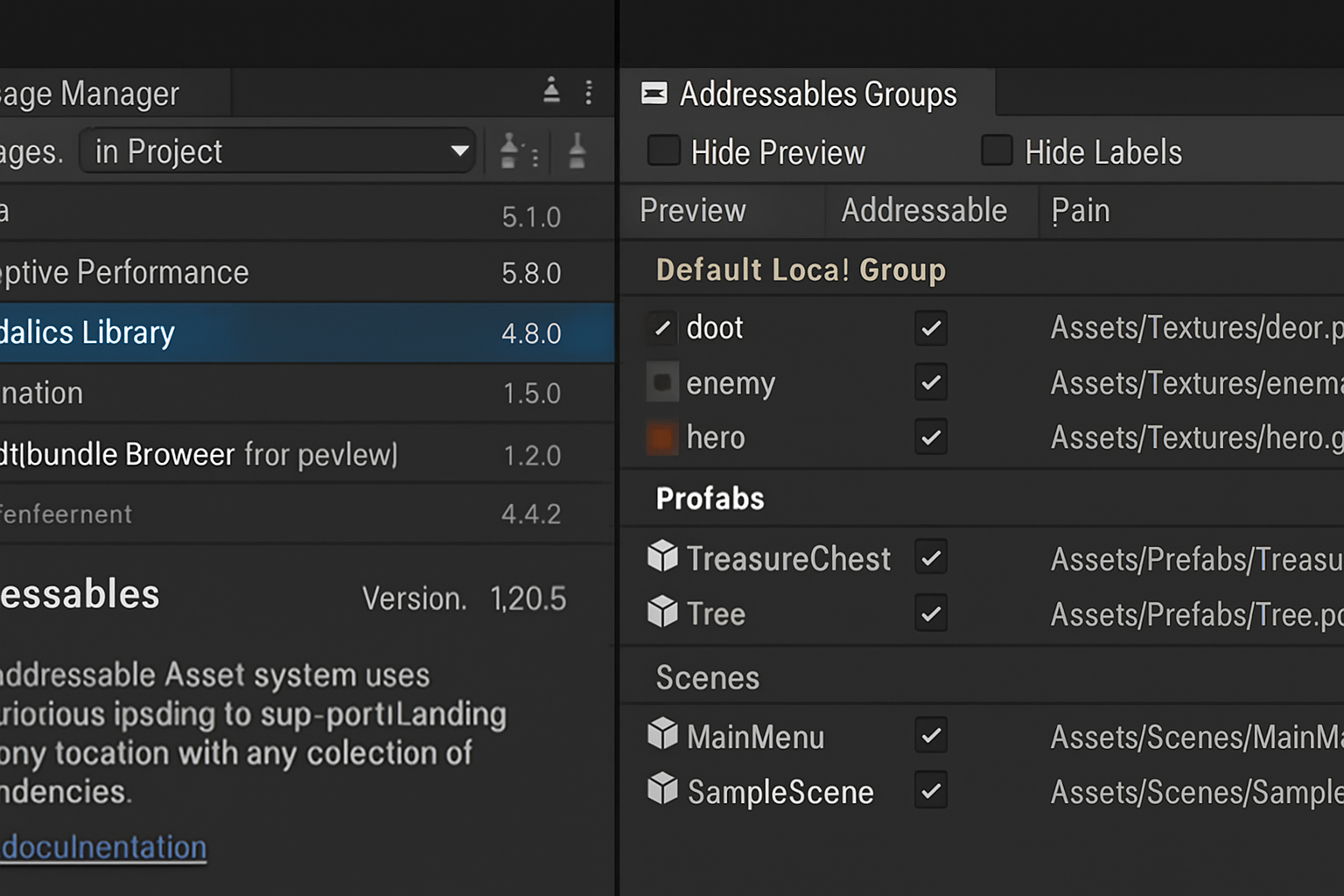1344x896 pixels.
Task: Click the Assets/Textures/deor path cell
Action: tap(1197, 327)
